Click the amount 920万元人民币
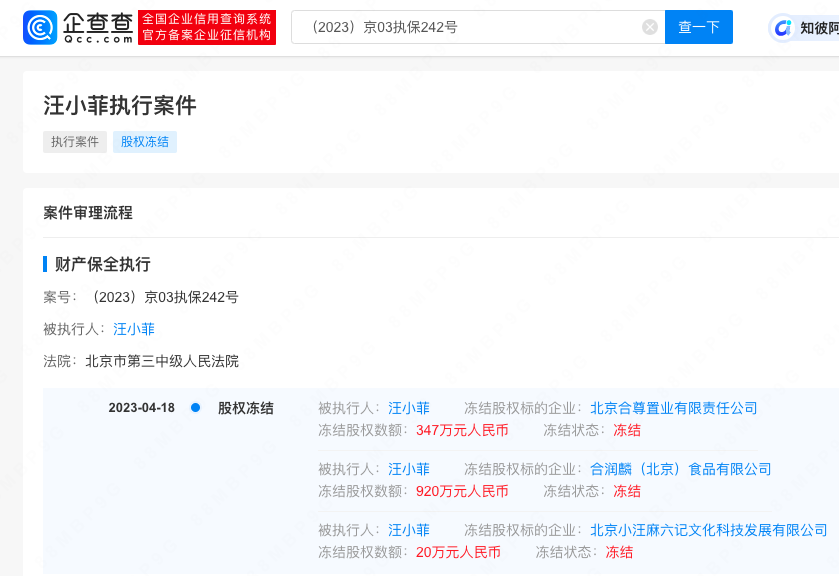Image resolution: width=839 pixels, height=576 pixels. (x=462, y=491)
